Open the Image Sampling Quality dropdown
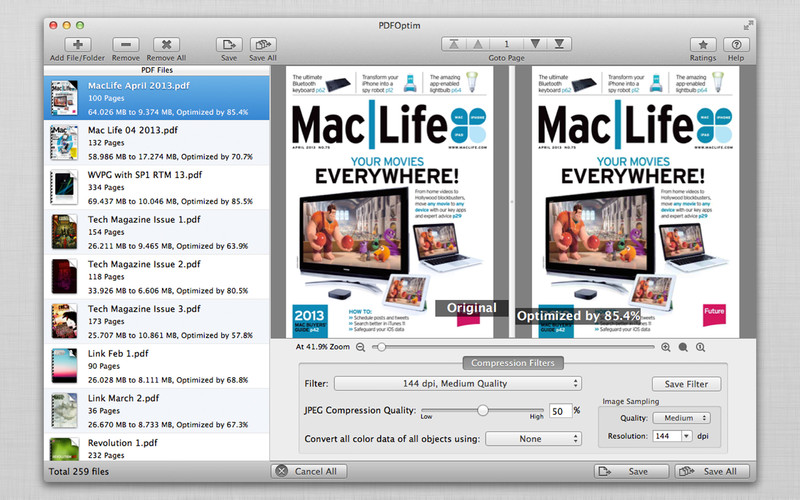This screenshot has width=800, height=500. click(682, 418)
